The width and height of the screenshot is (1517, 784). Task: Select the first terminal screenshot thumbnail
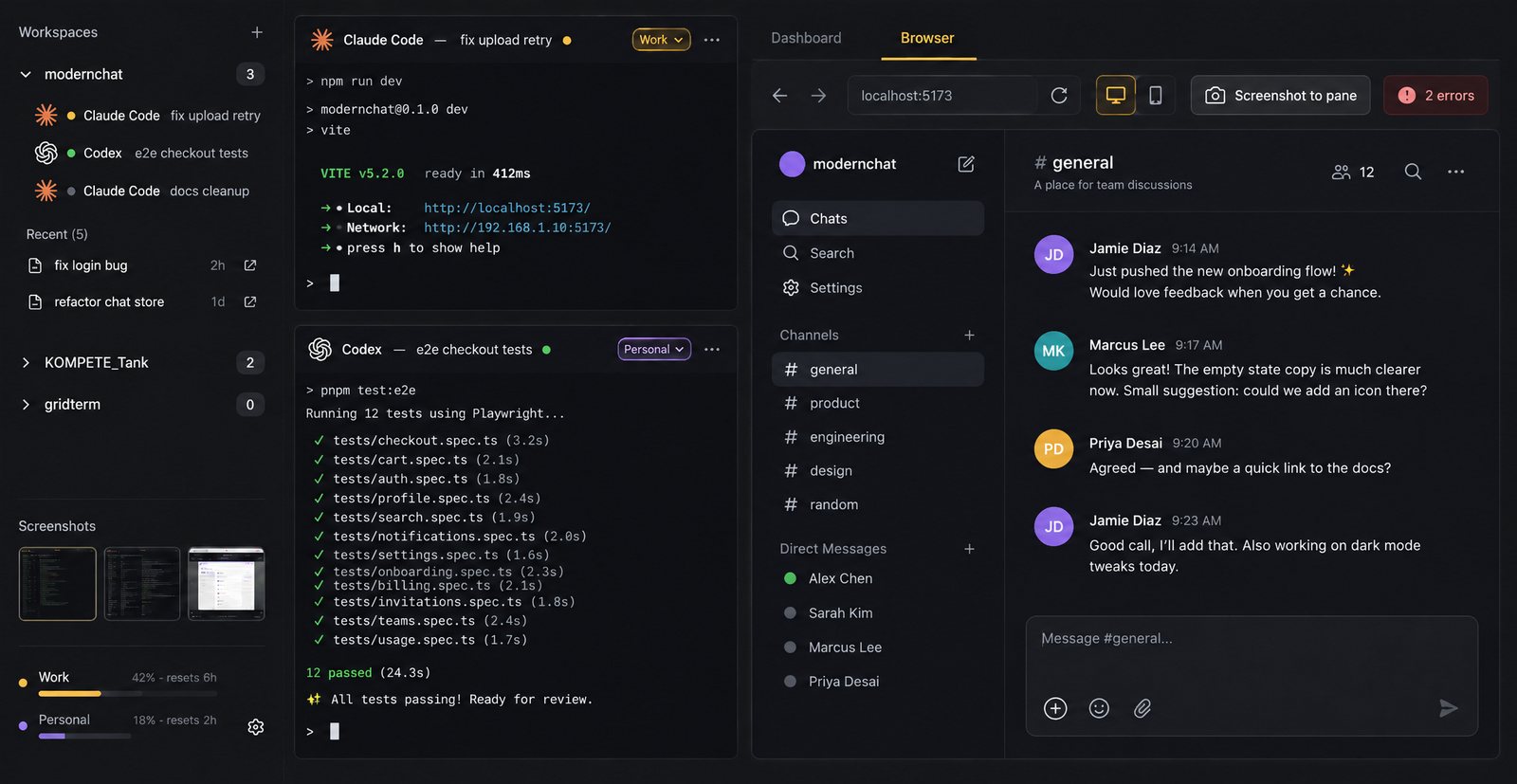click(x=58, y=584)
